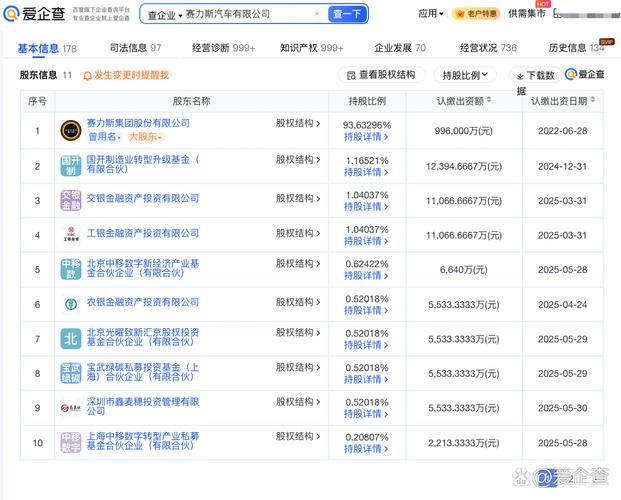
Task: Click the 鑫麦穗 red logo icon
Action: [x=71, y=408]
